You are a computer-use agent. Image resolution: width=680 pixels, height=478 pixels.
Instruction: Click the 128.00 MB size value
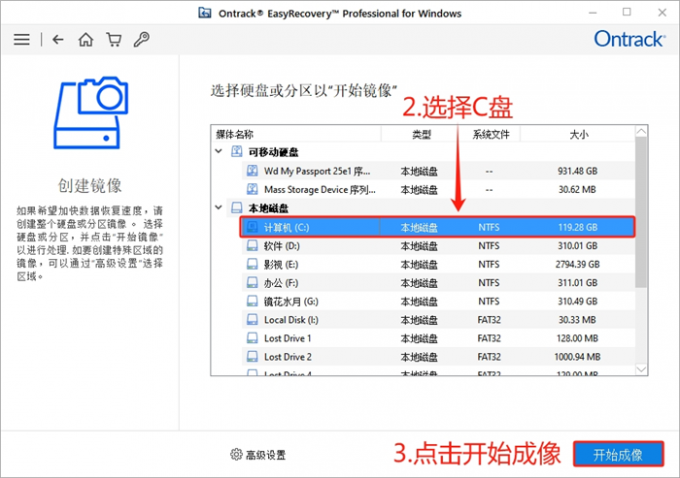tap(577, 338)
